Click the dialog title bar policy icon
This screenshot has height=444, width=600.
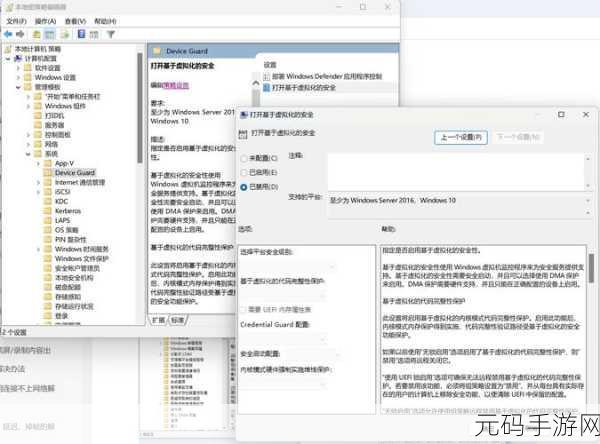coord(243,115)
